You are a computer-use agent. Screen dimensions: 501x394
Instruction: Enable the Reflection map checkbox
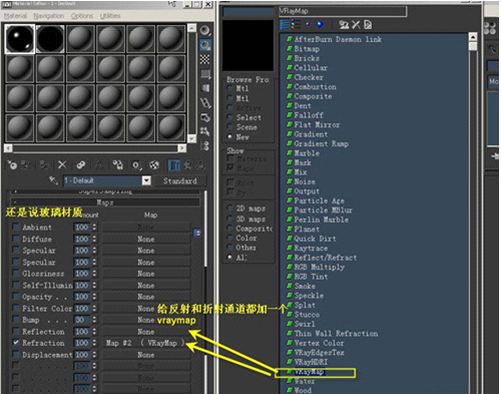(16, 332)
